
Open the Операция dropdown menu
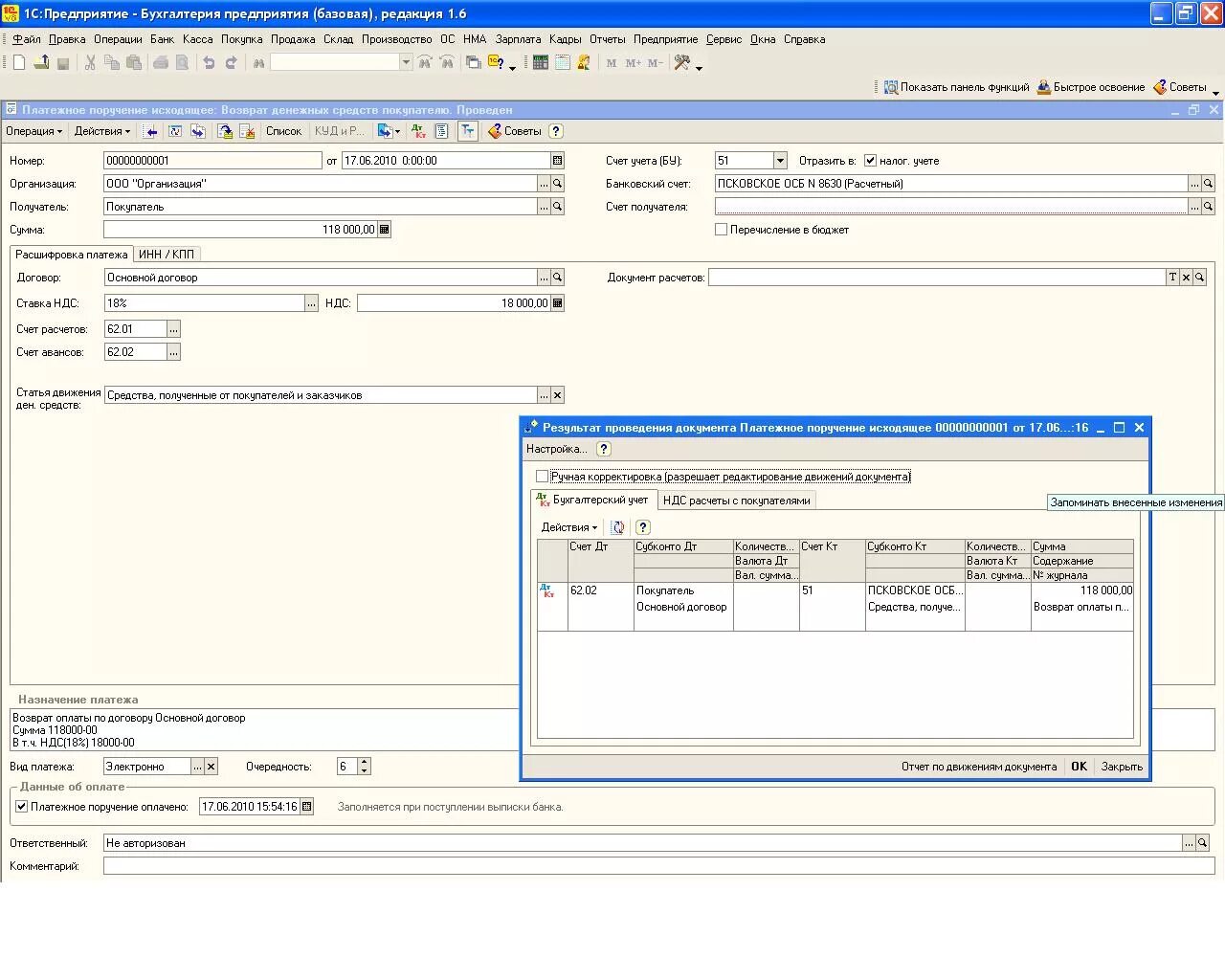coord(34,131)
